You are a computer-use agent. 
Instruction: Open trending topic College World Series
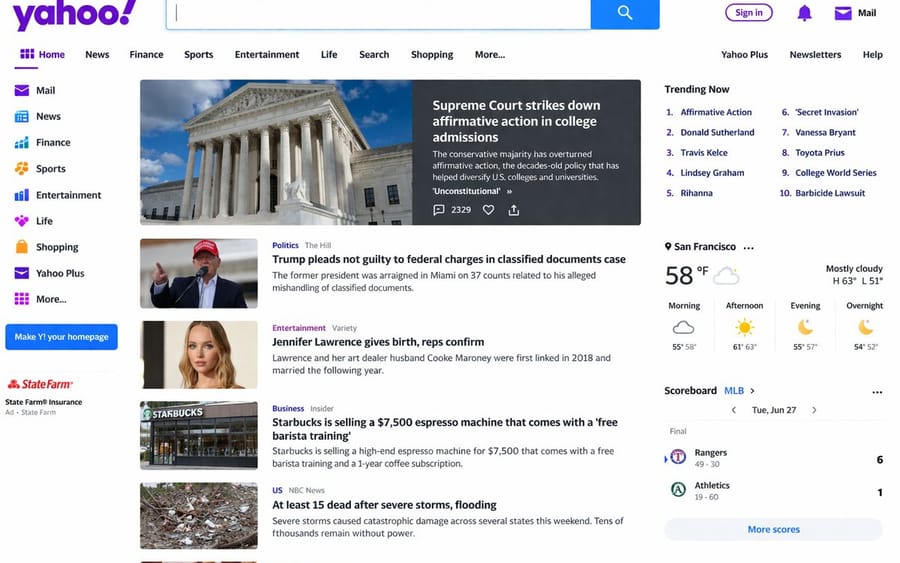(836, 173)
